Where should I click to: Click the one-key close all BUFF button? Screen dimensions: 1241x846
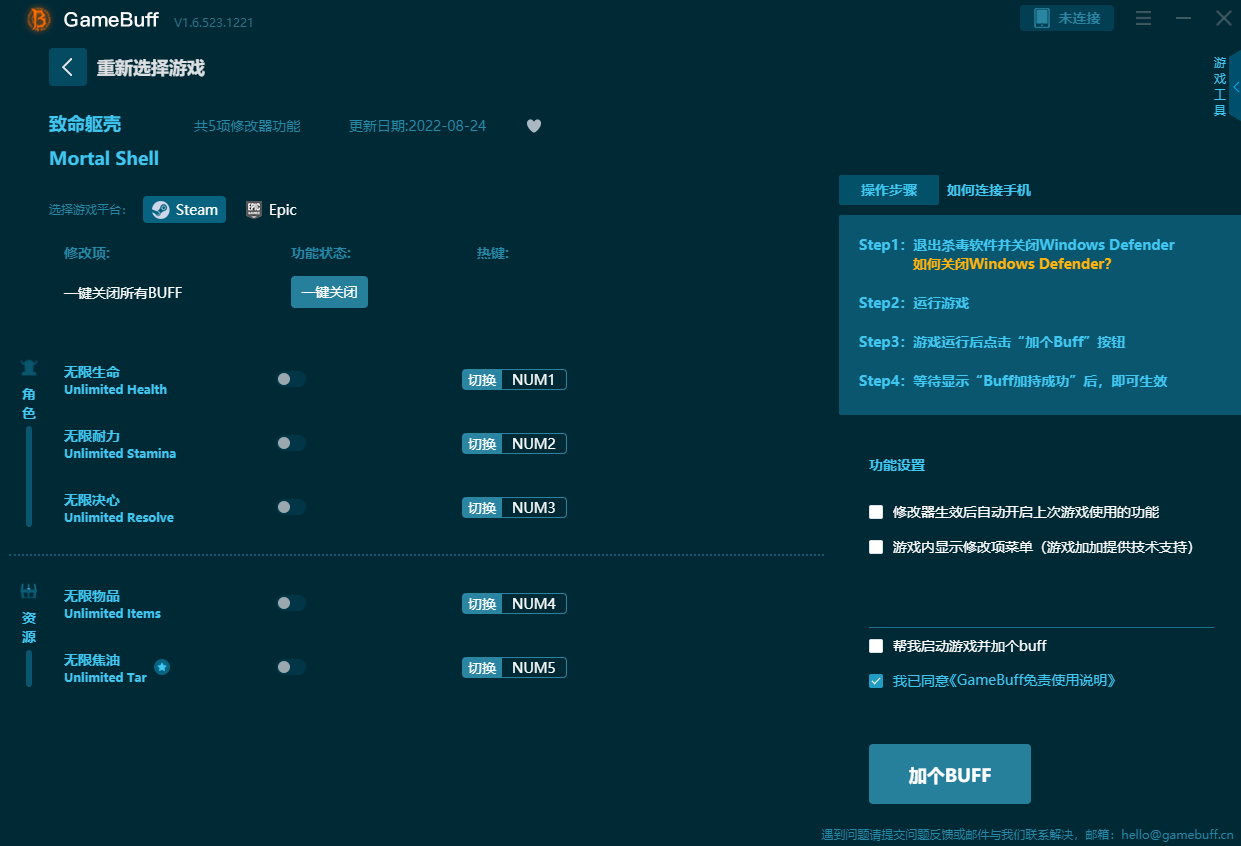(329, 292)
